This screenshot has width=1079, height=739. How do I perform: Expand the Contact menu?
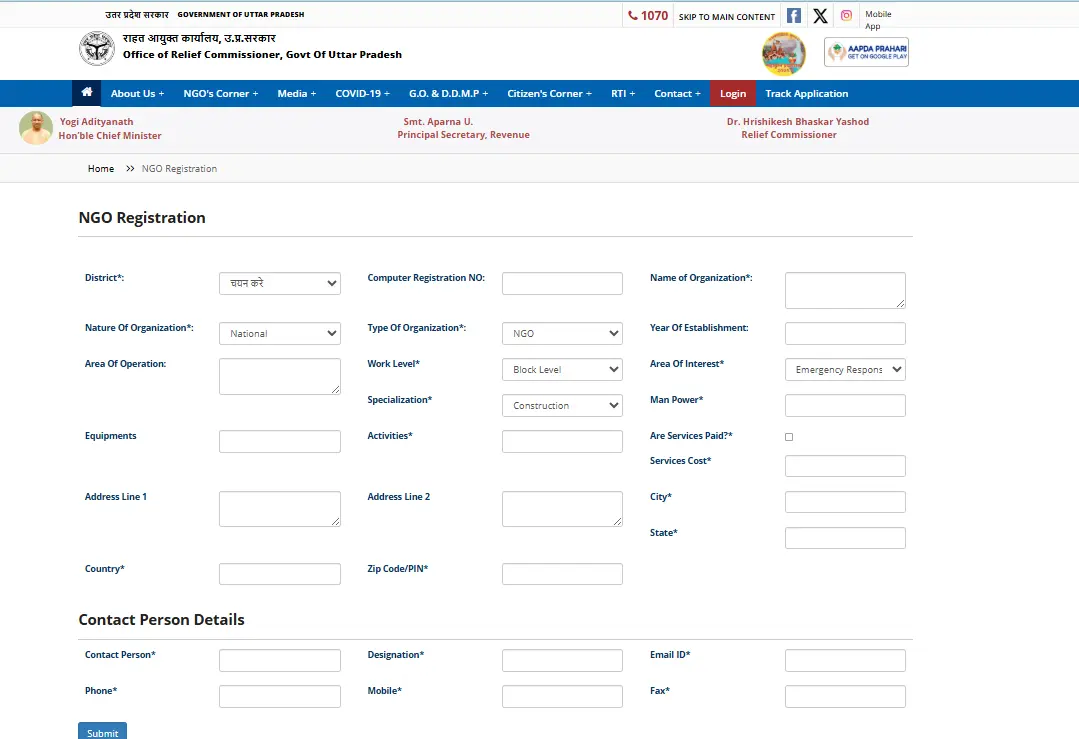tap(677, 94)
